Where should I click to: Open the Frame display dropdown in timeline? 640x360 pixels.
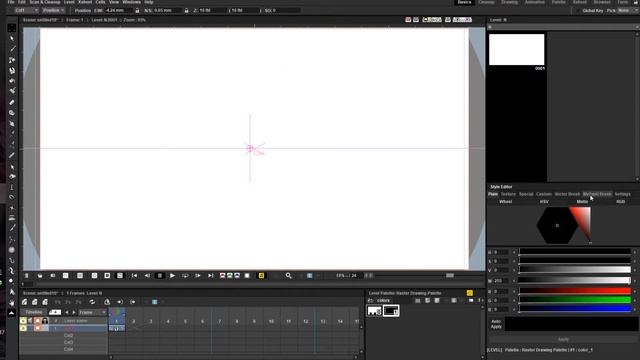click(x=92, y=312)
